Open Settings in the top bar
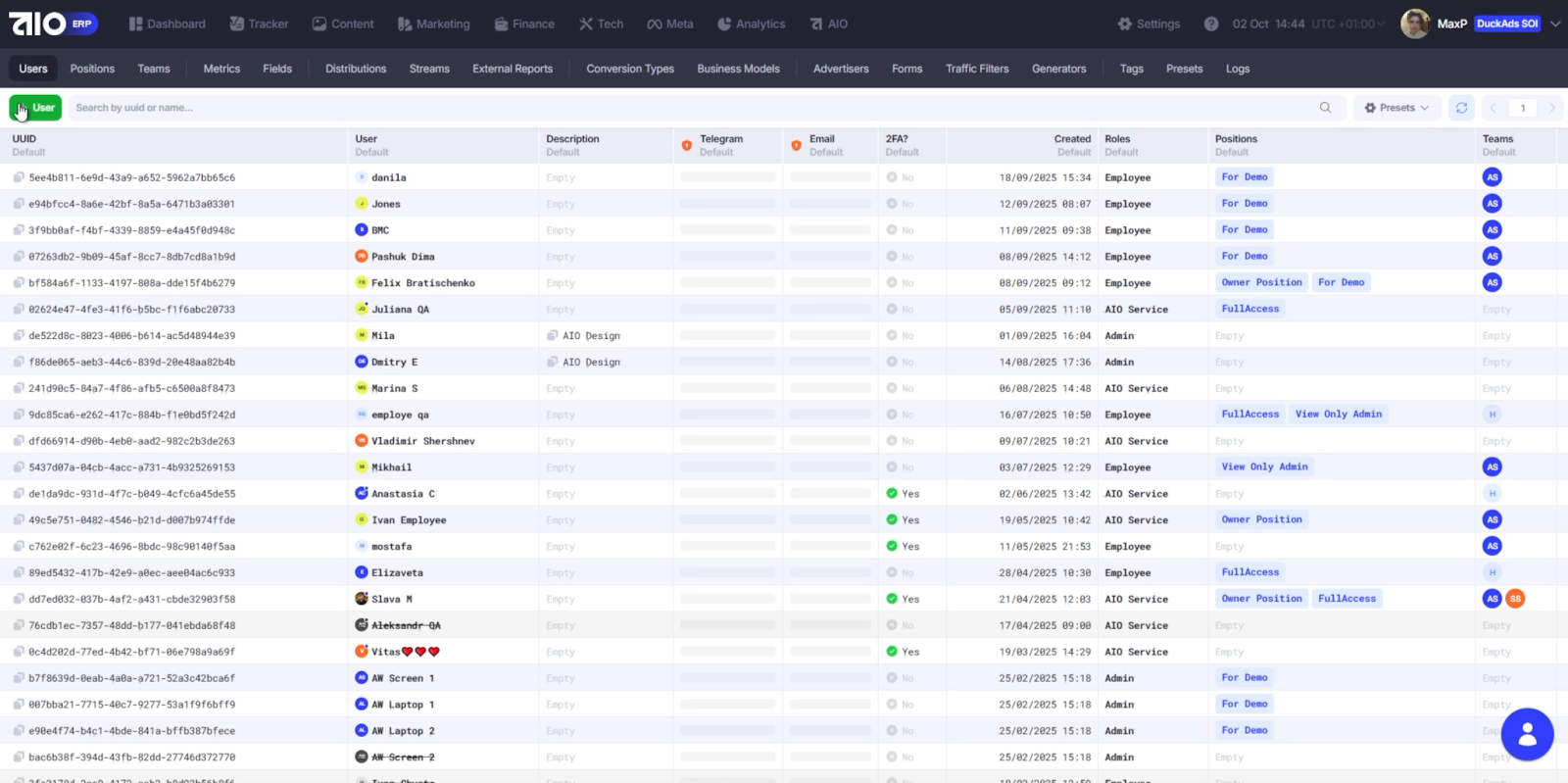The height and width of the screenshot is (783, 1568). click(x=1149, y=24)
